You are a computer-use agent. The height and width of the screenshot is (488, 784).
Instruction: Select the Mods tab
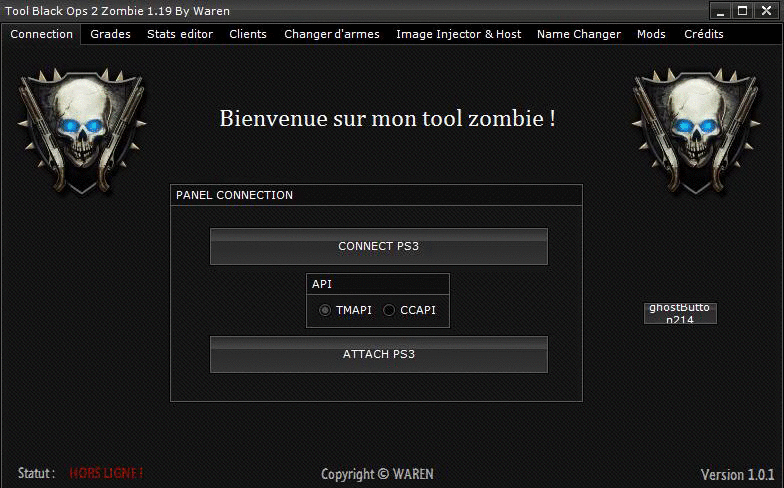coord(651,34)
